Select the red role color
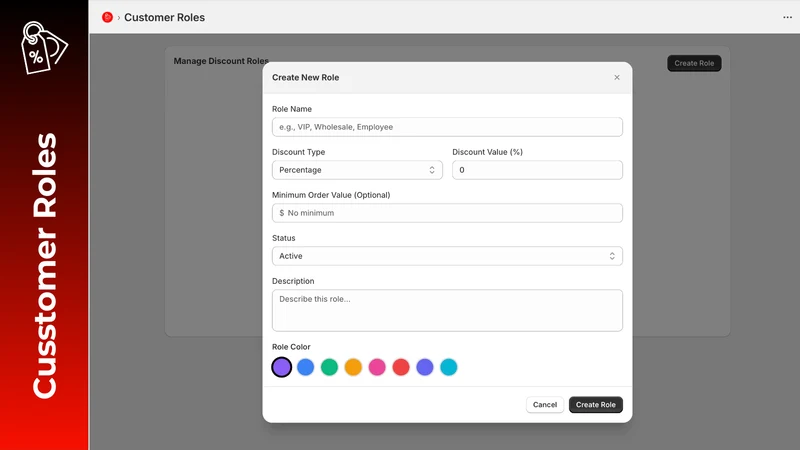This screenshot has height=450, width=800. (x=401, y=367)
